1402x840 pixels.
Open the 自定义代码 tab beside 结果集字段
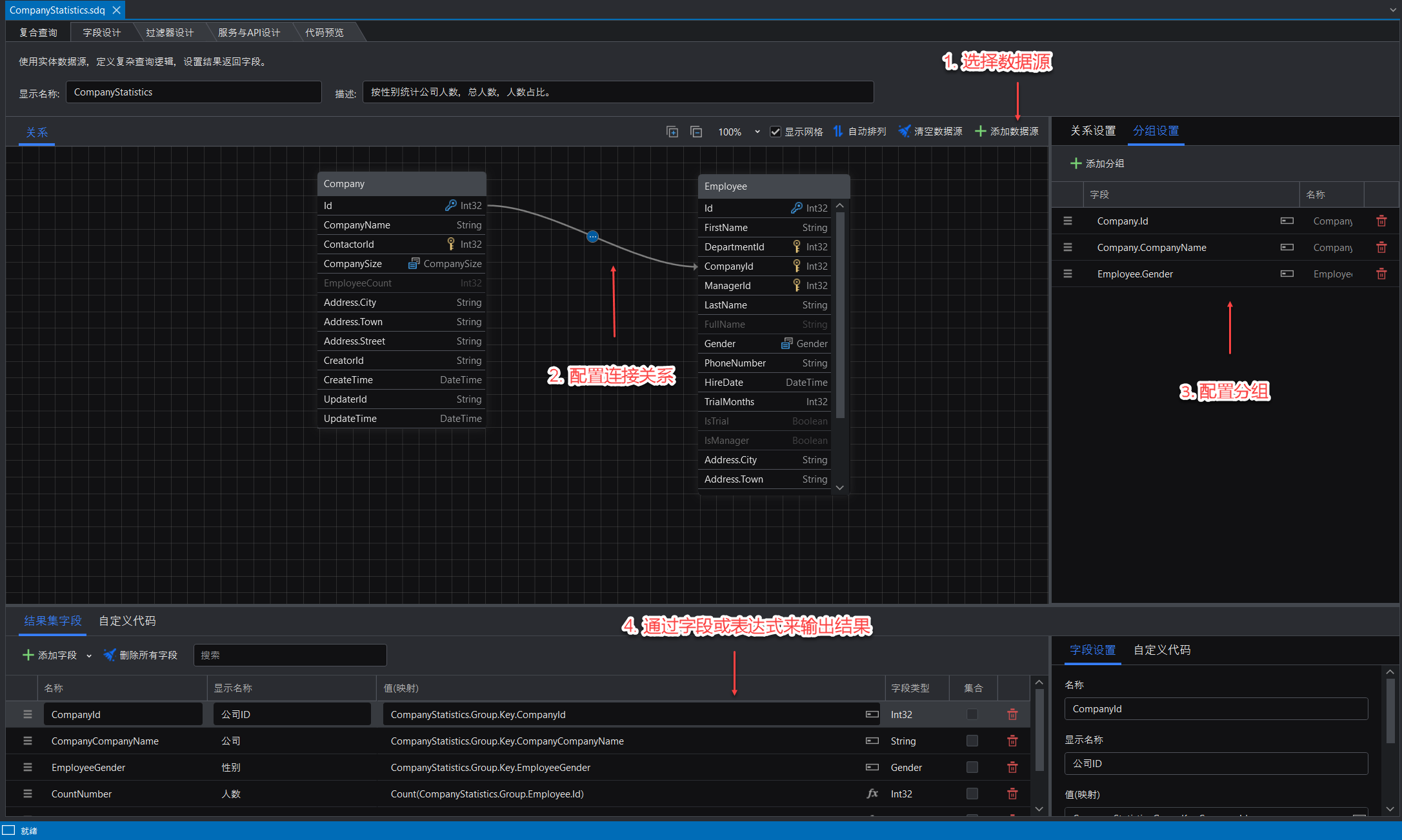pos(127,621)
